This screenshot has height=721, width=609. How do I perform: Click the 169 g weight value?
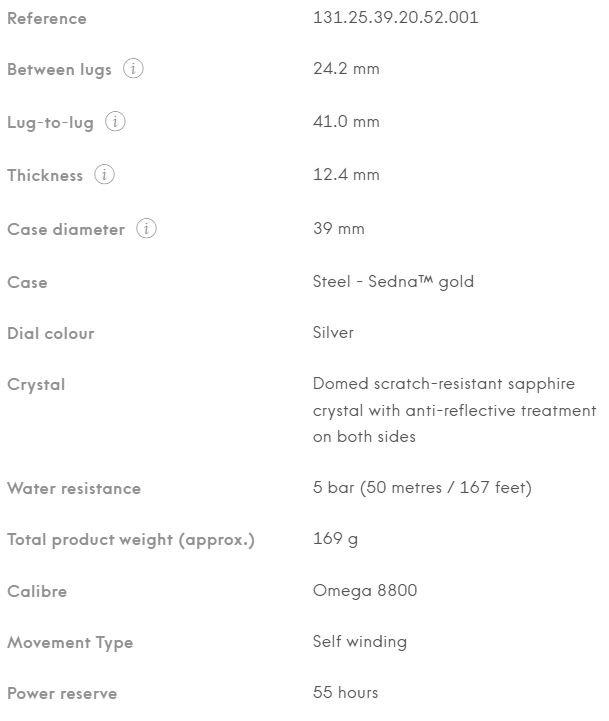[x=335, y=540]
